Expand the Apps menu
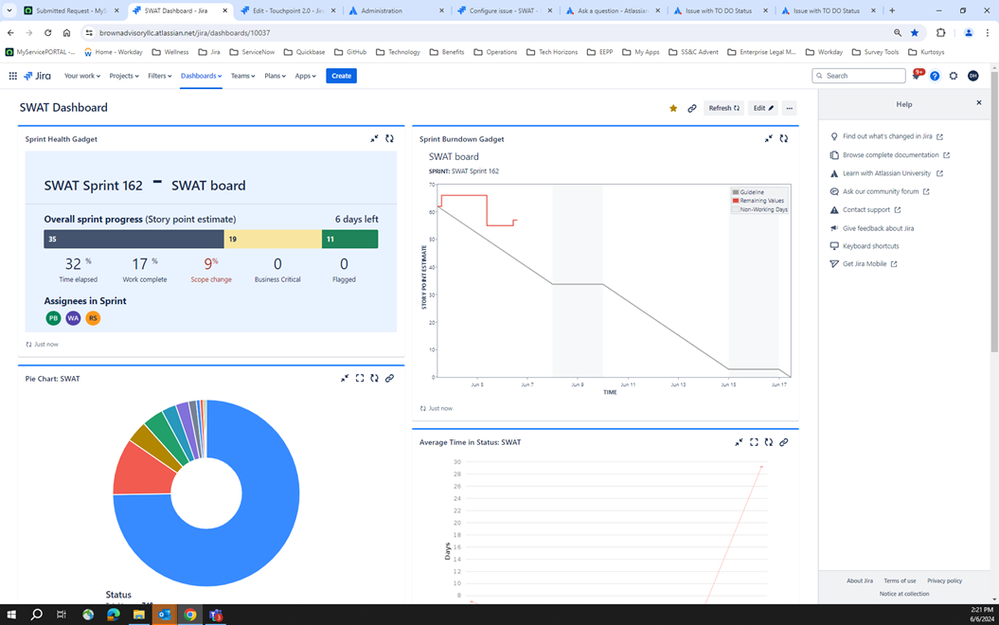This screenshot has height=625, width=999. tap(305, 76)
